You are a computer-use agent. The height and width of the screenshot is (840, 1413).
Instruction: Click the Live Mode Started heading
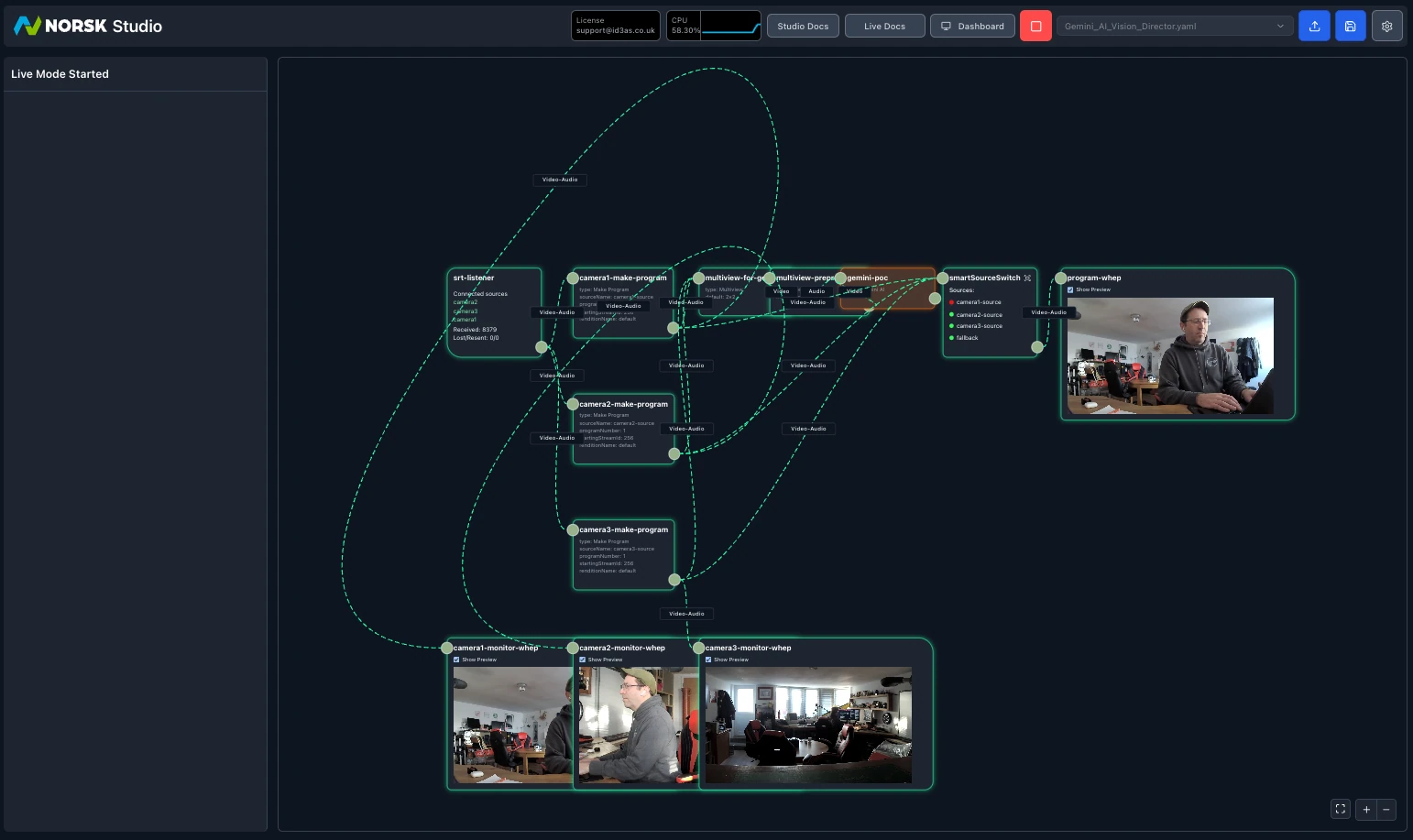click(x=60, y=74)
